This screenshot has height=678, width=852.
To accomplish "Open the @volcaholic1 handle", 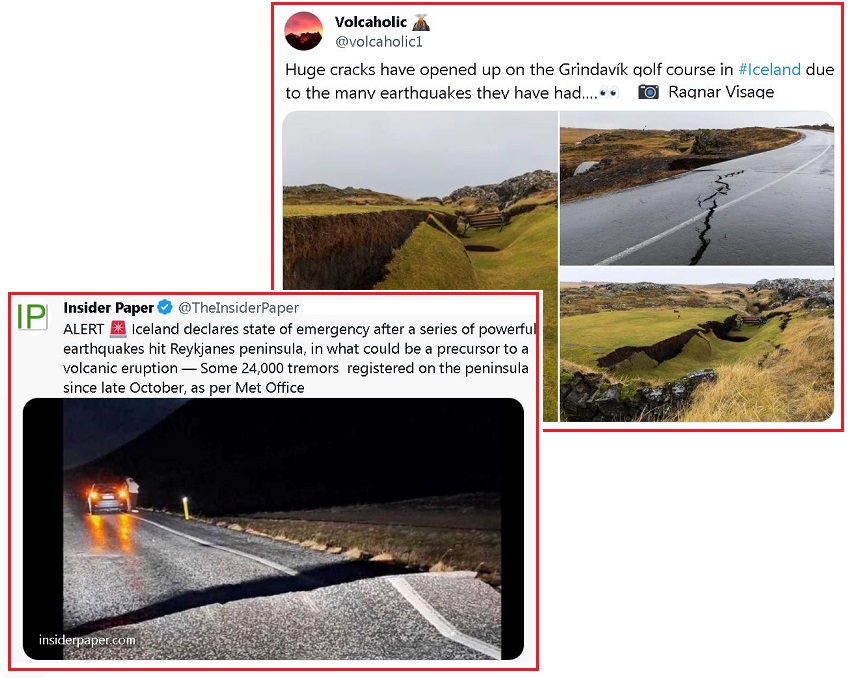I will tap(379, 42).
